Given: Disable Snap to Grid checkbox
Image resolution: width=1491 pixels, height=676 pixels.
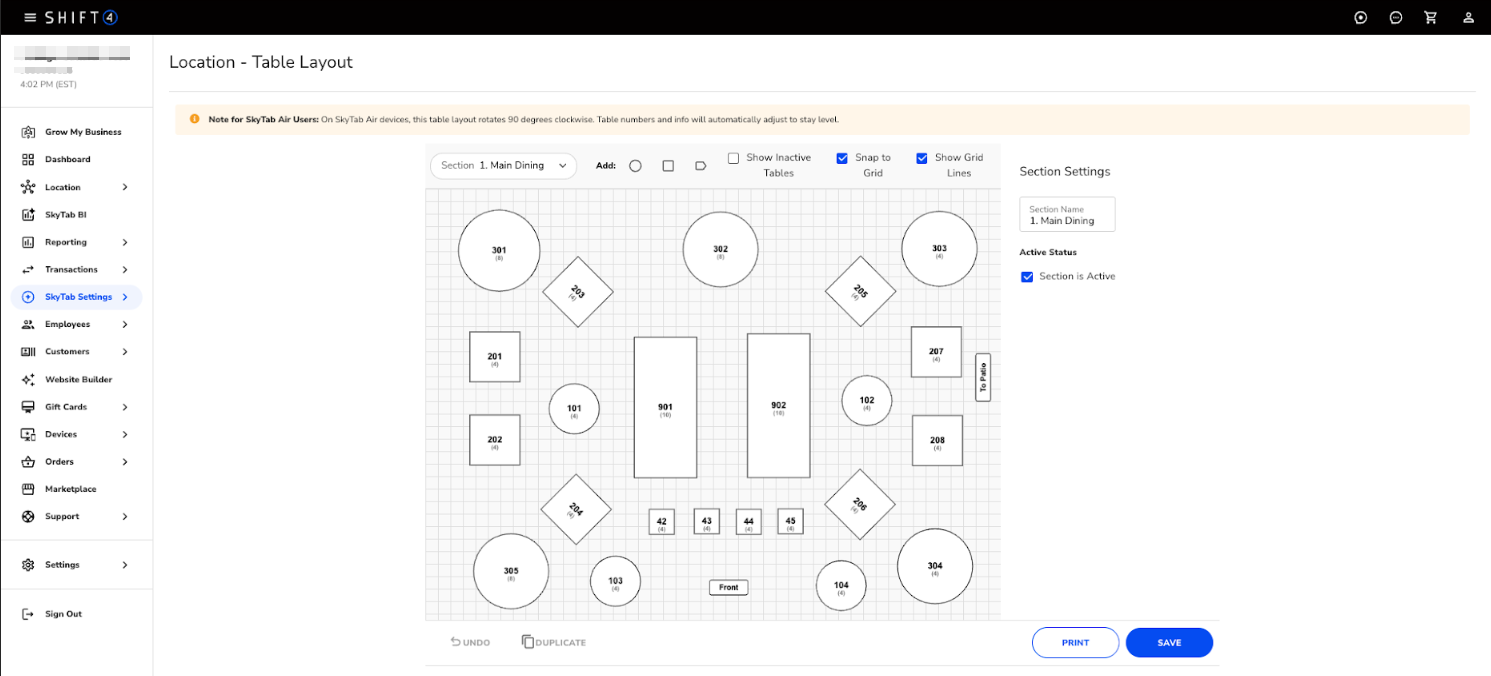Looking at the screenshot, I should 842,158.
